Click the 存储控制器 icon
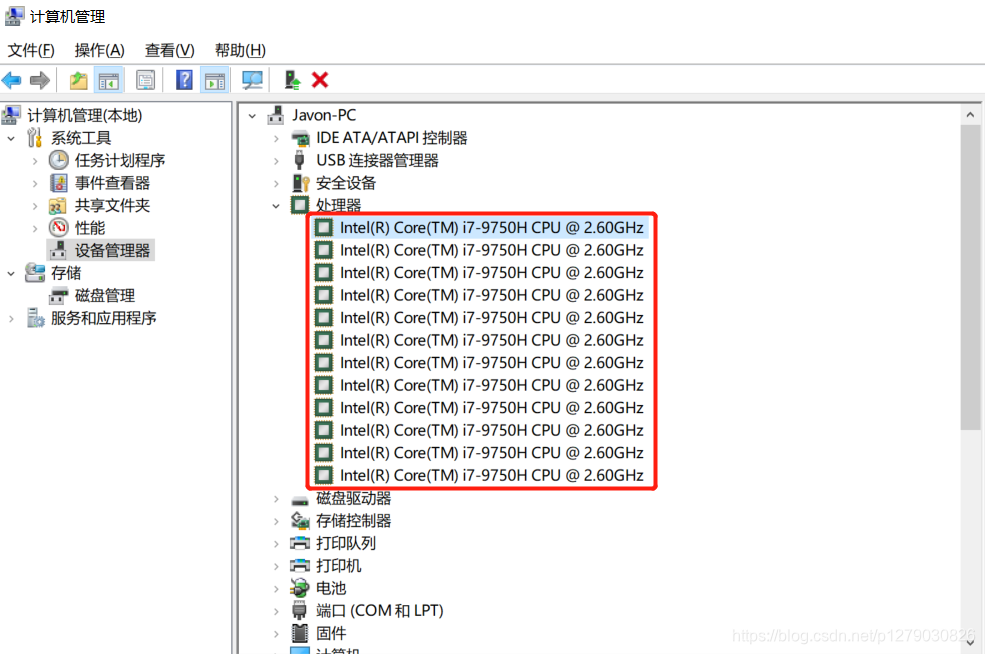This screenshot has height=654, width=985. pyautogui.click(x=300, y=520)
